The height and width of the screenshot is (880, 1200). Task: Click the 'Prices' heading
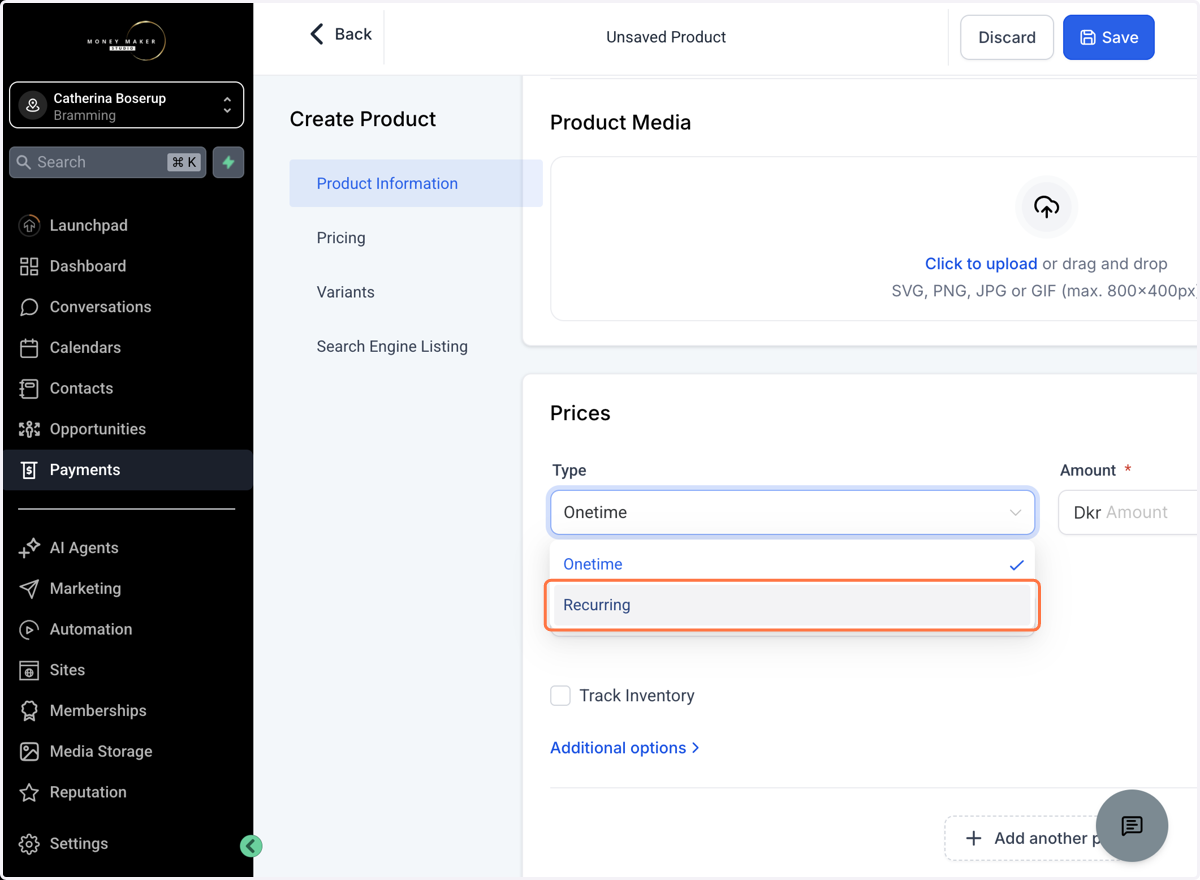[580, 413]
